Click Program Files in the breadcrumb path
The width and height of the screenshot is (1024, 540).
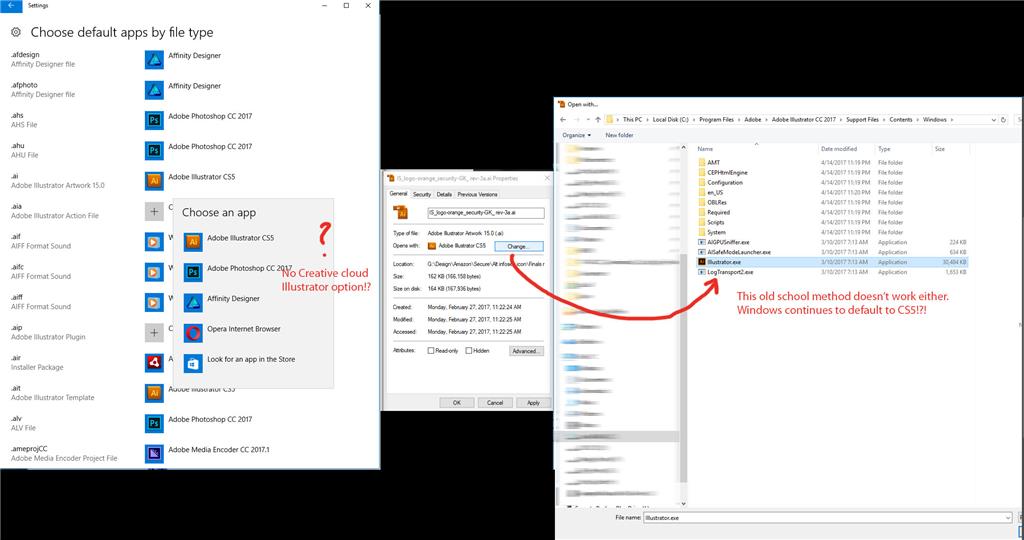716,120
